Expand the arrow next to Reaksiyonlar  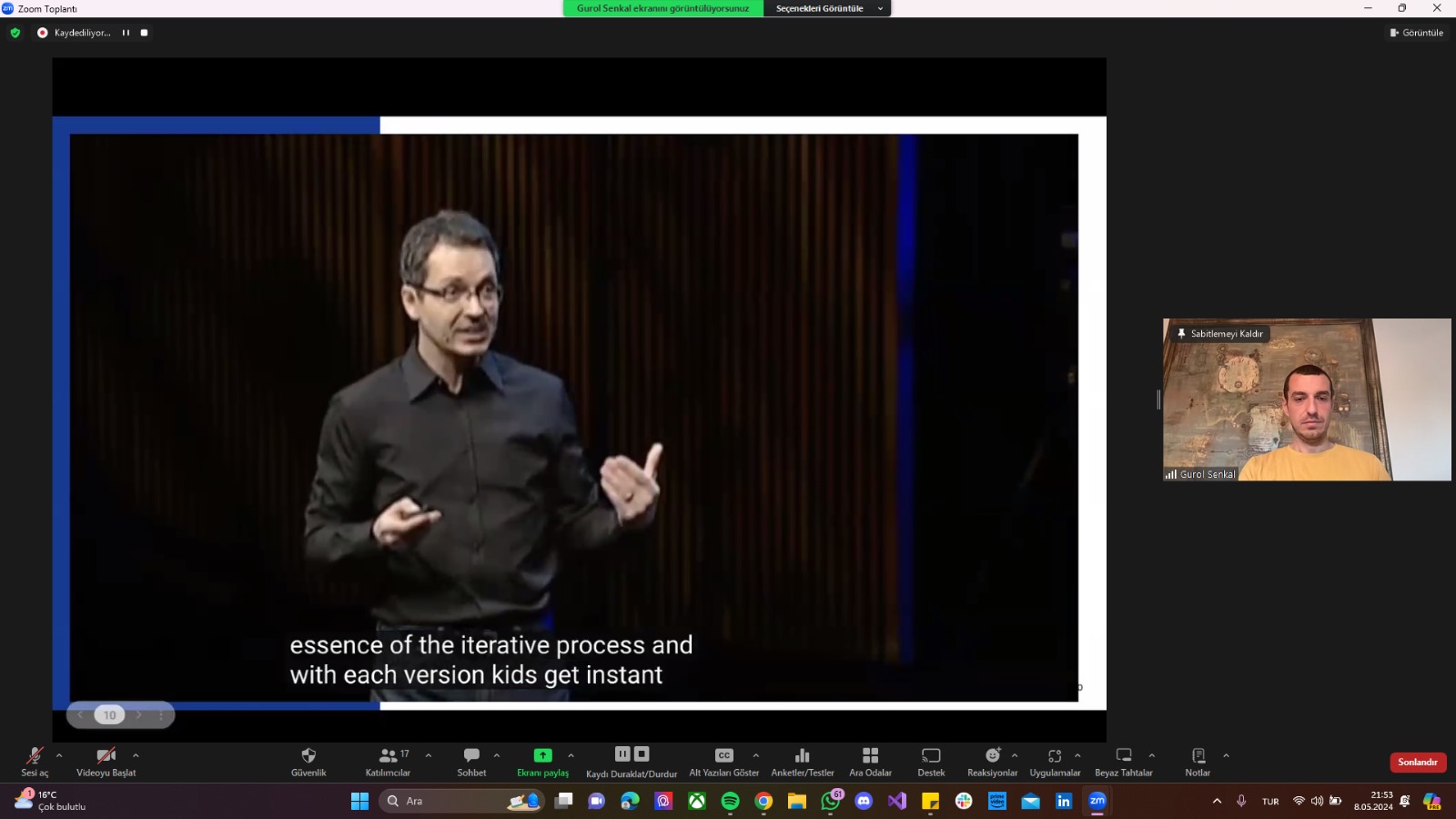[x=1015, y=755]
